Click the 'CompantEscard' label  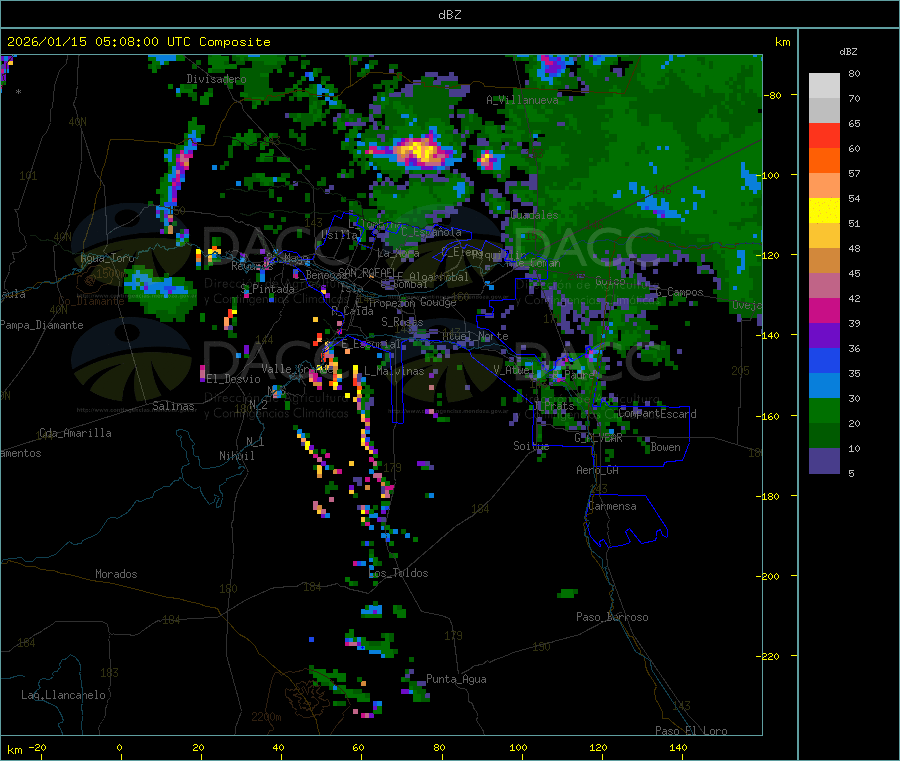point(657,414)
